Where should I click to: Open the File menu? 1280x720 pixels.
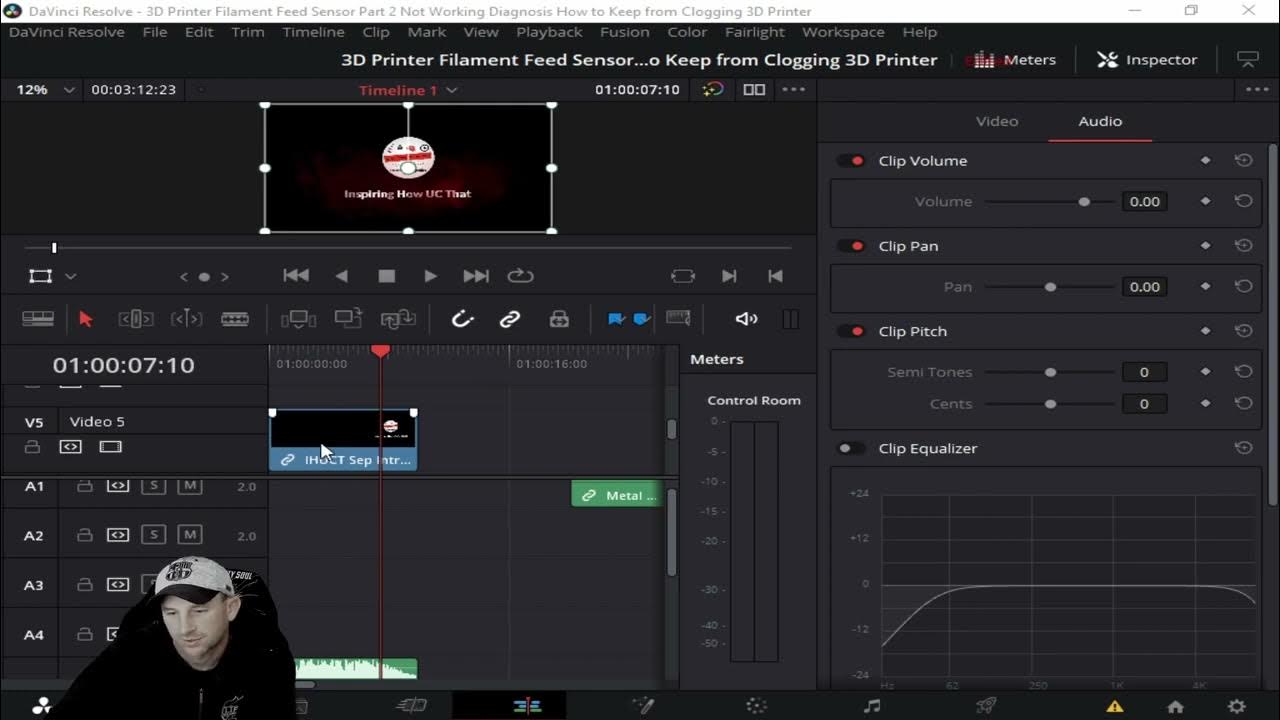(x=155, y=32)
